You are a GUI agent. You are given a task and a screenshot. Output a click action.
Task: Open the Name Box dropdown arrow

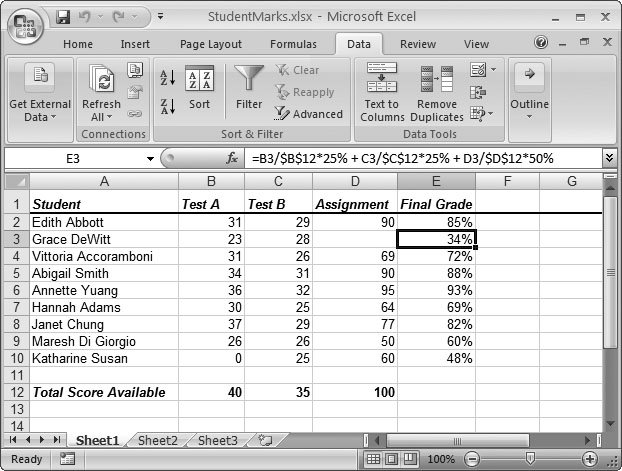150,158
